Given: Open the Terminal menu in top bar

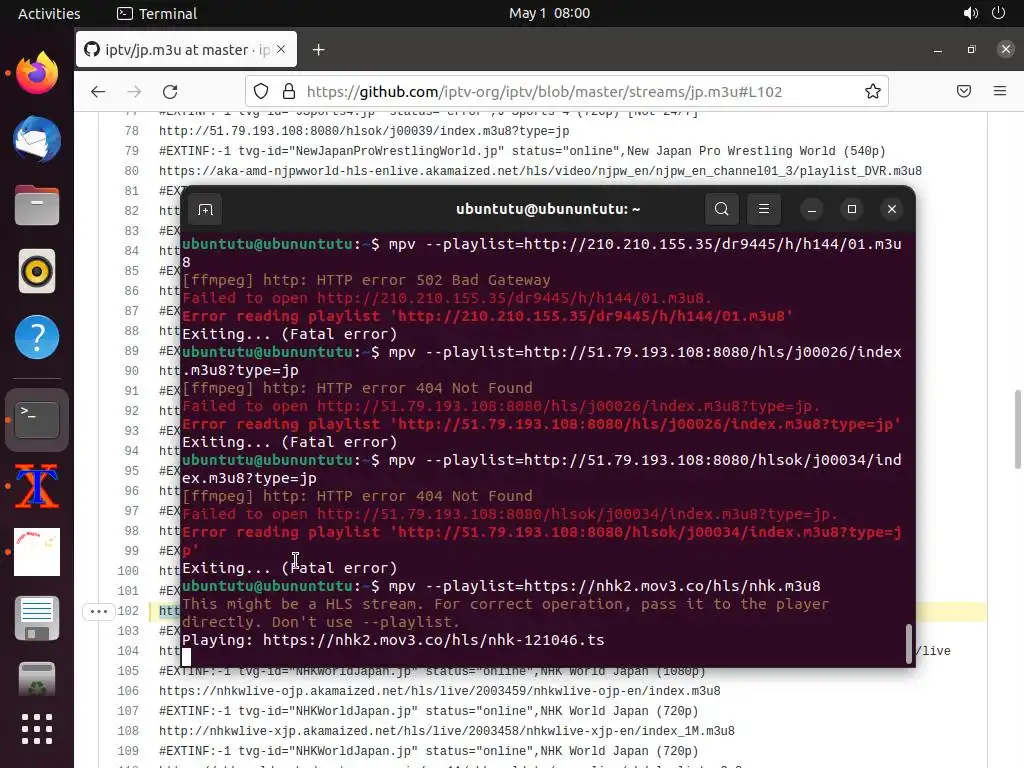Looking at the screenshot, I should coord(157,14).
